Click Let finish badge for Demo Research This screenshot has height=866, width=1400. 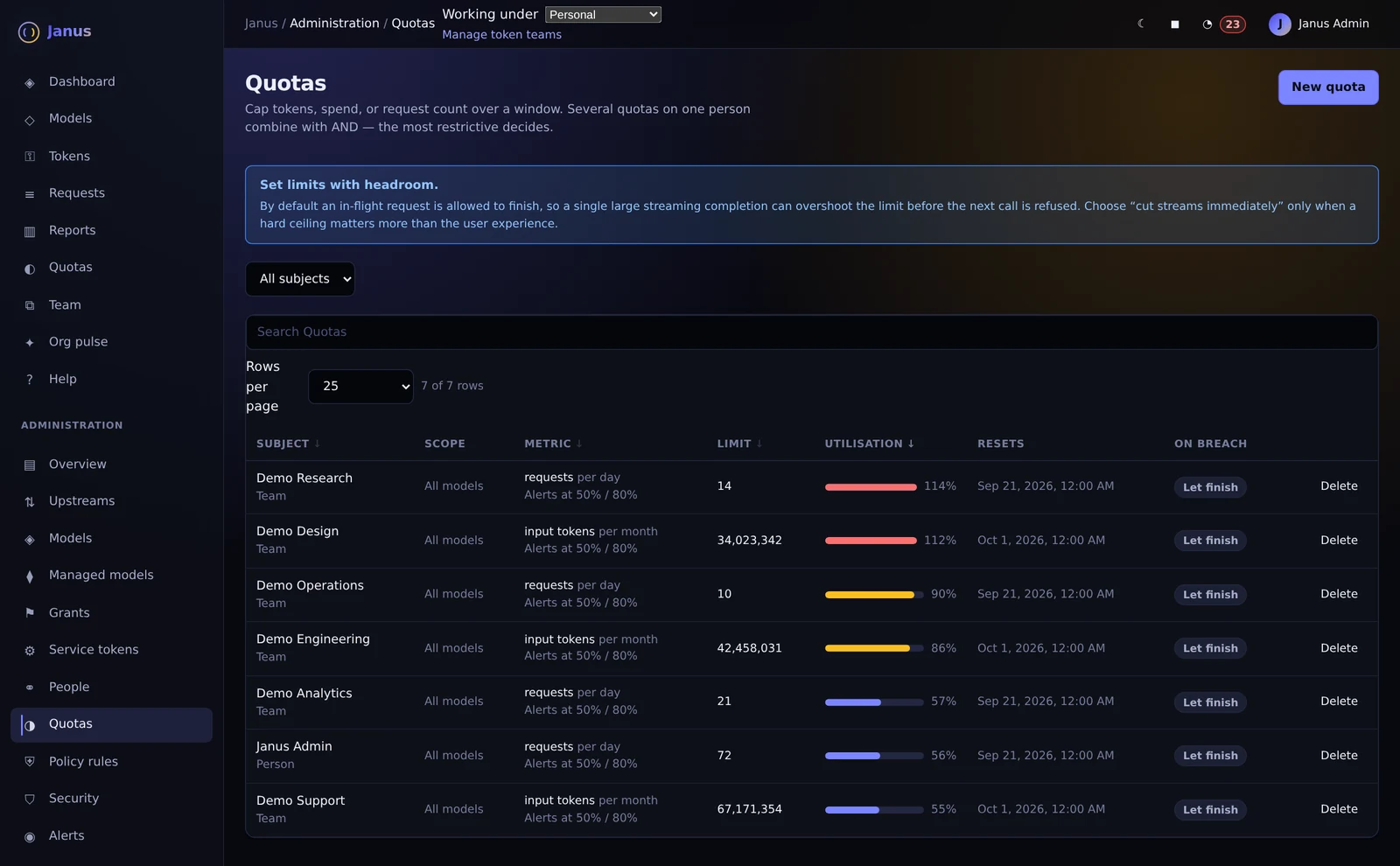point(1210,487)
